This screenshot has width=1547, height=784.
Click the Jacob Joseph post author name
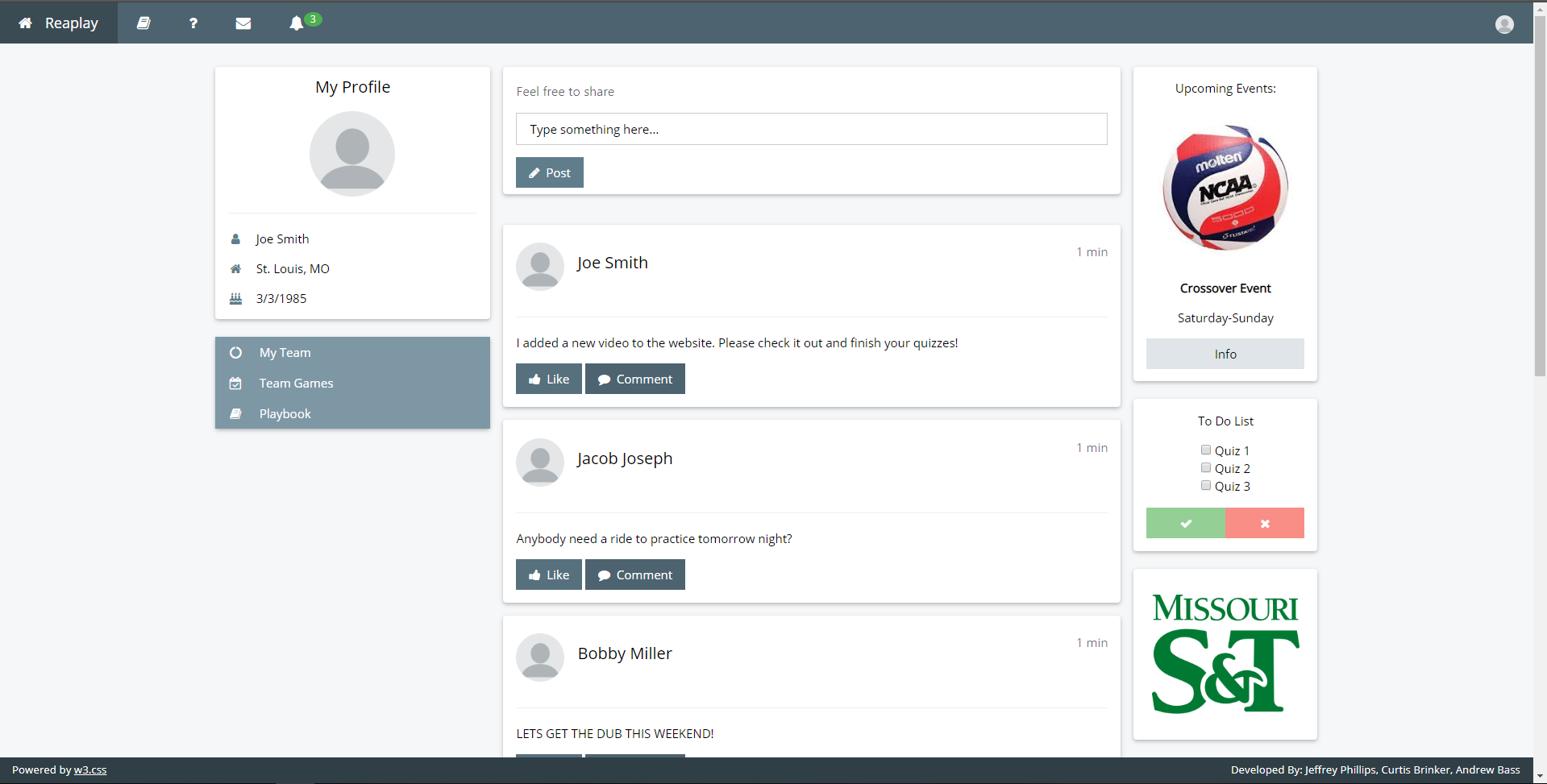(625, 458)
